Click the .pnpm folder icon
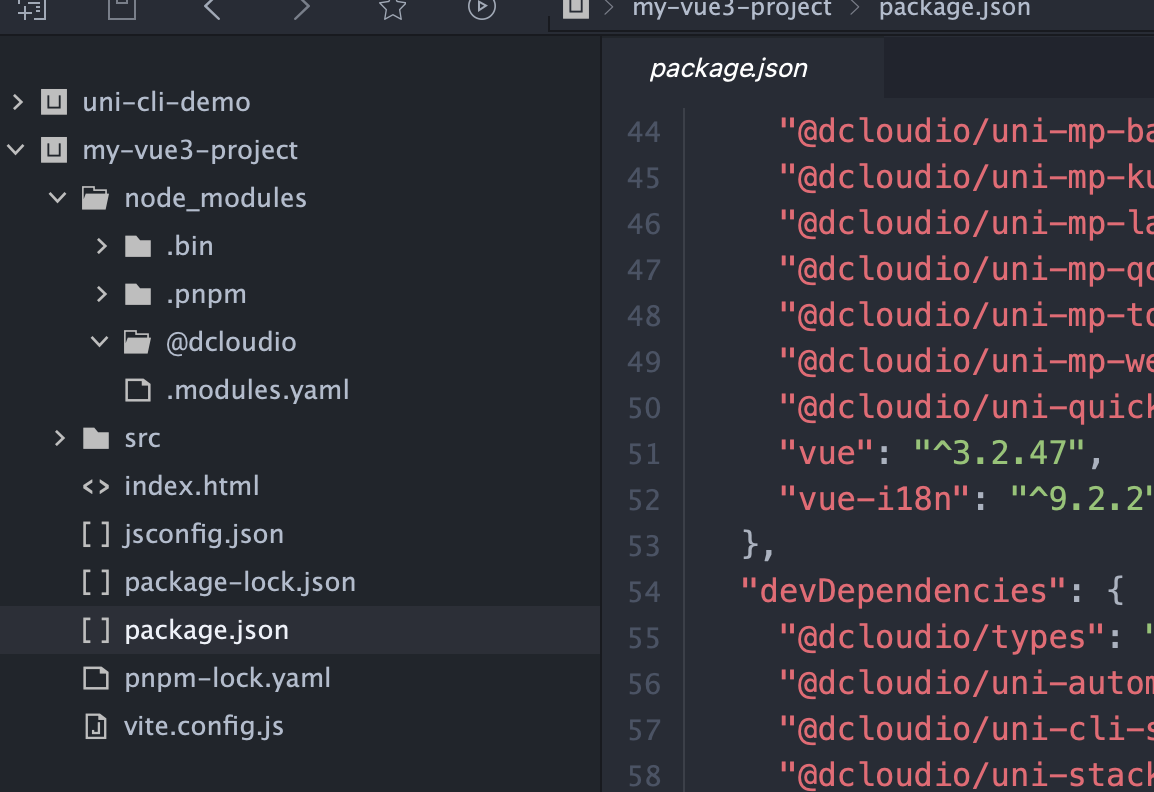The height and width of the screenshot is (792, 1154). [138, 294]
